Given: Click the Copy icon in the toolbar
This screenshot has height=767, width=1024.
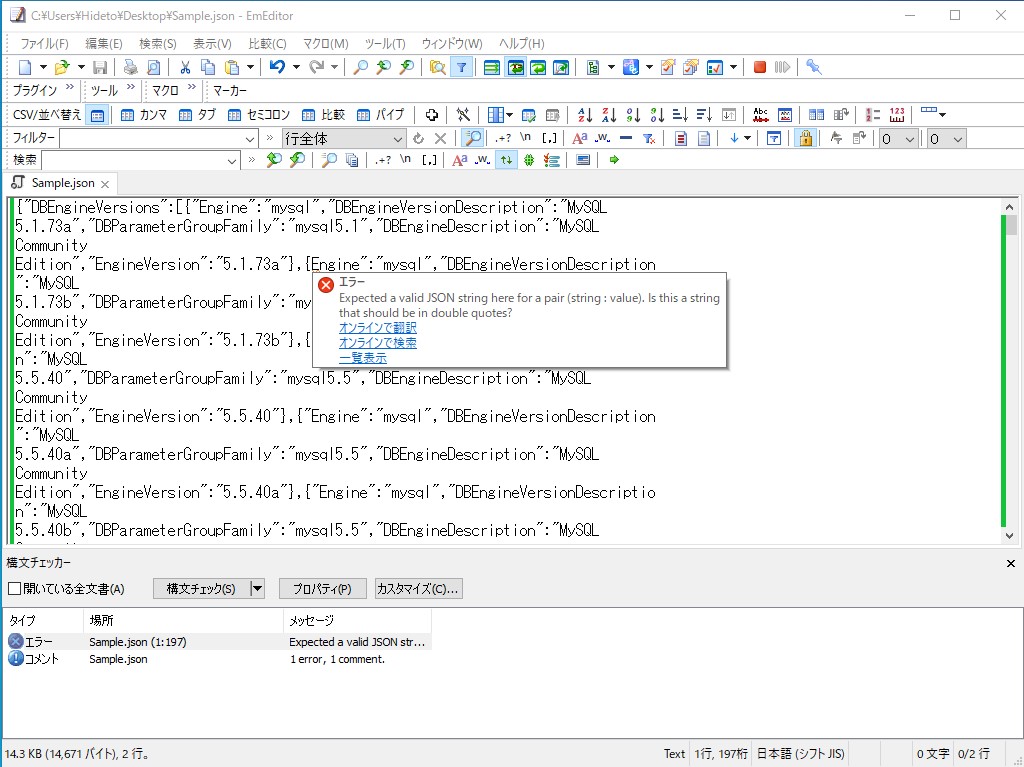Looking at the screenshot, I should coord(208,67).
